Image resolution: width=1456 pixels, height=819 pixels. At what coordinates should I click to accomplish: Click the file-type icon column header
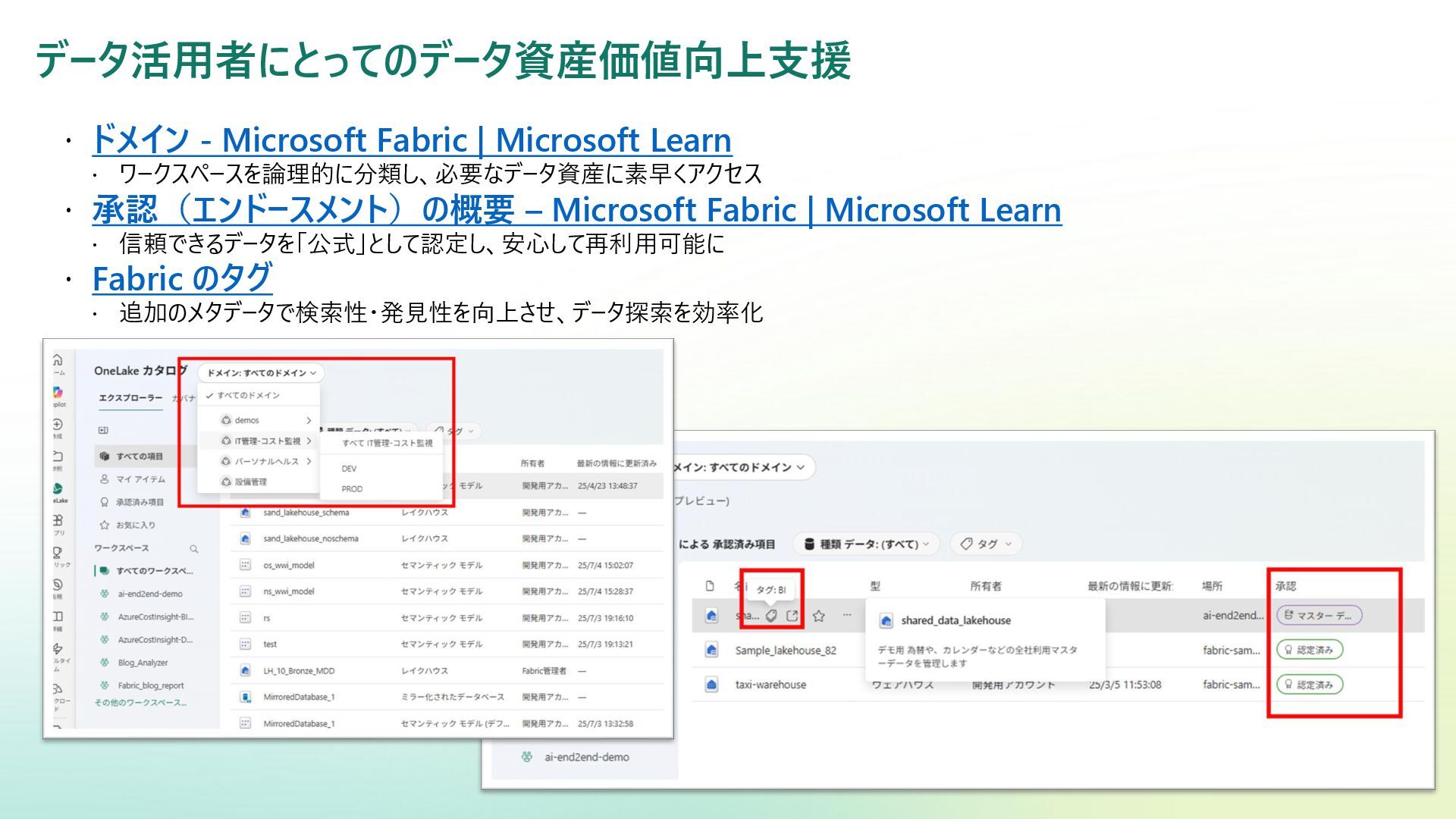[x=710, y=586]
